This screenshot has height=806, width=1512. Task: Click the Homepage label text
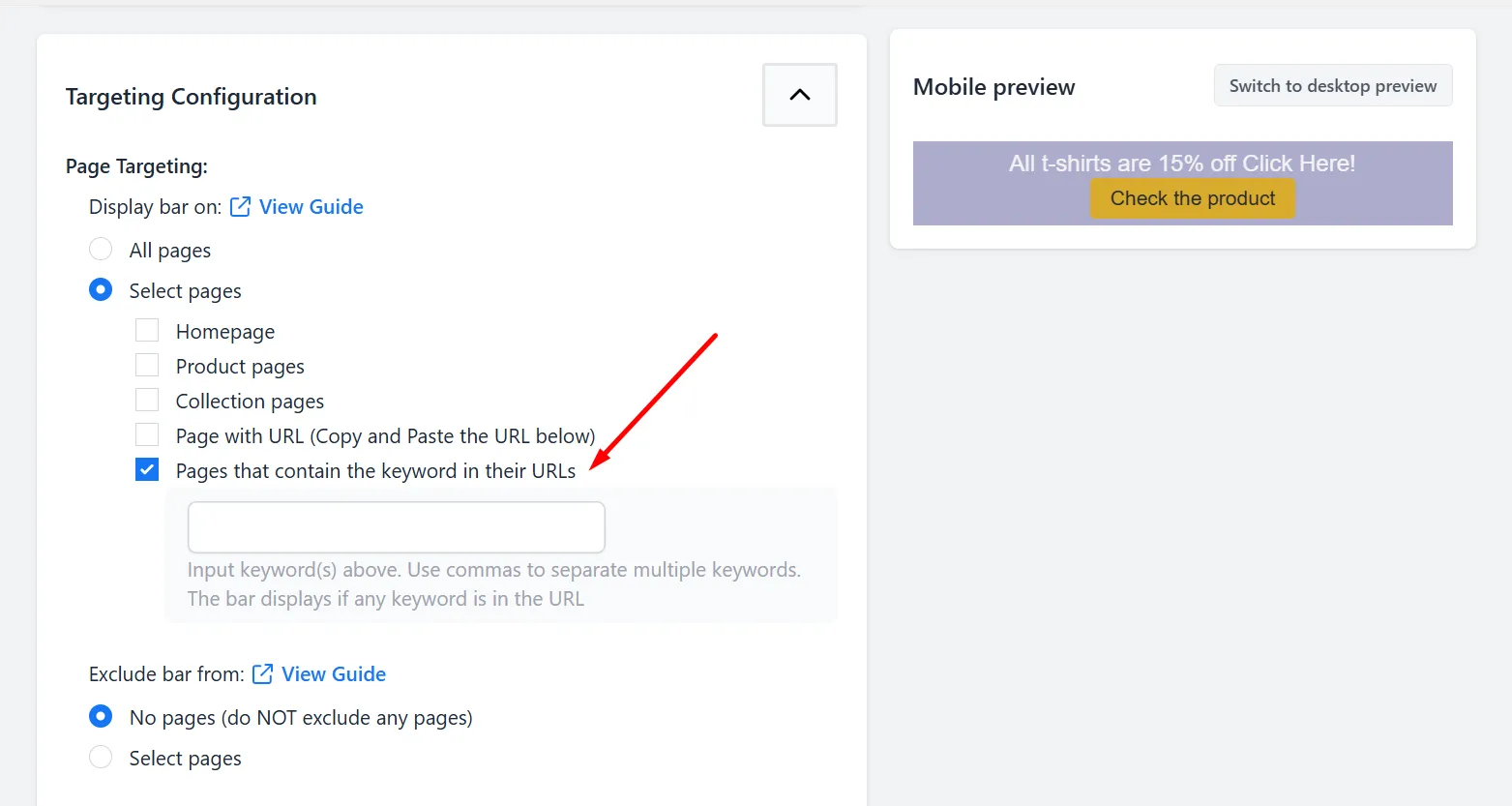pos(225,332)
